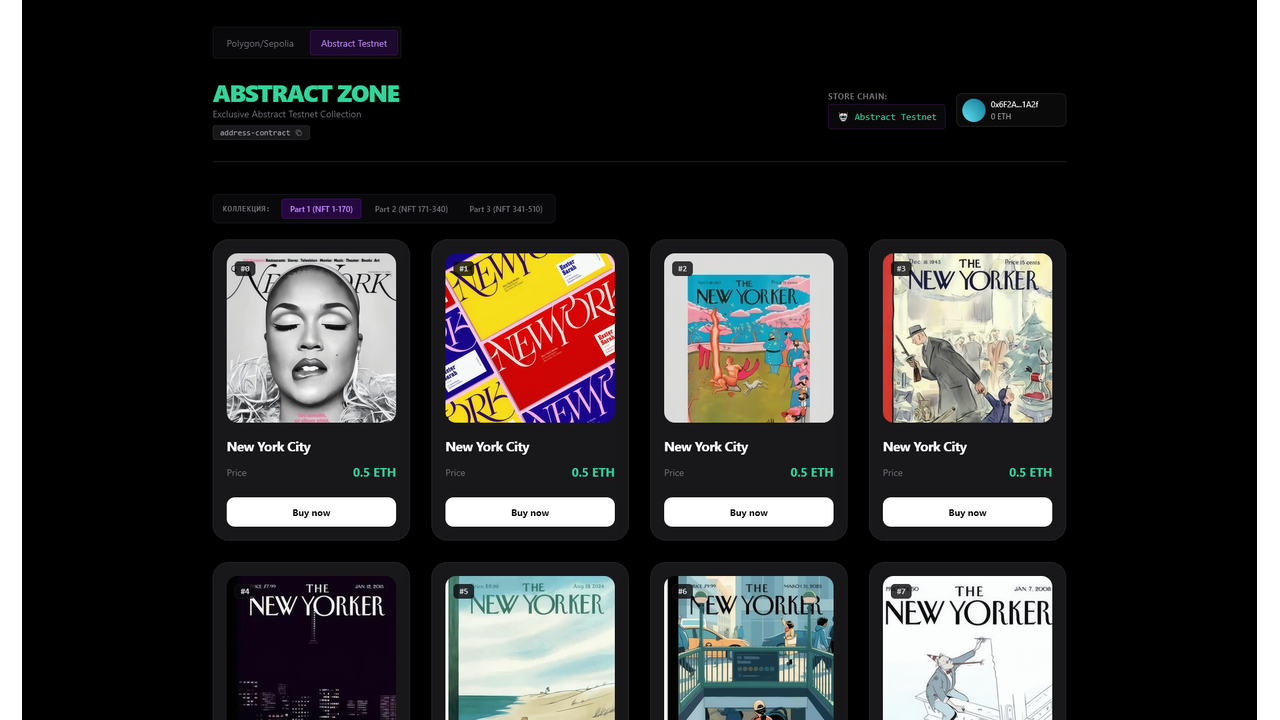The height and width of the screenshot is (720, 1280).
Task: Click the #3 badge on fourth card
Action: 901,269
